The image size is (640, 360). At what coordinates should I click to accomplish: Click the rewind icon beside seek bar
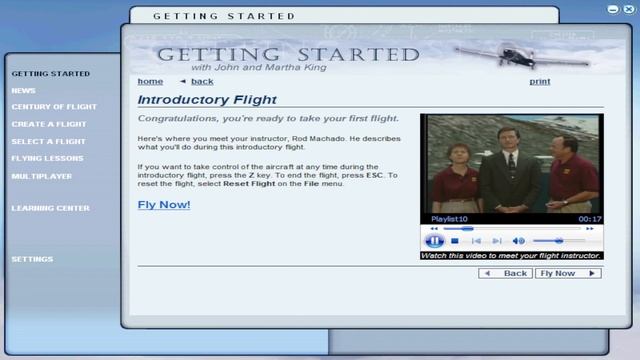point(434,229)
